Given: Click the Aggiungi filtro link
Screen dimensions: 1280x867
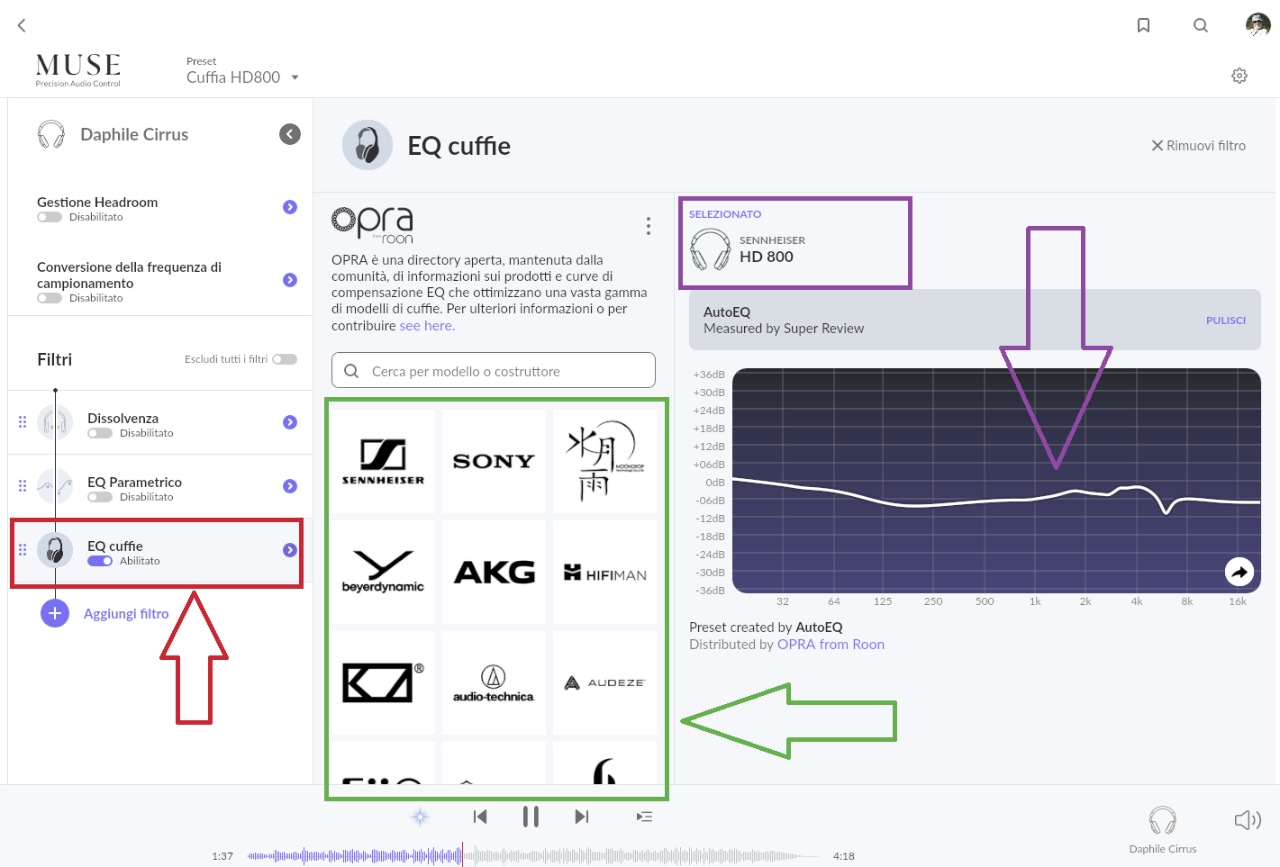Looking at the screenshot, I should 126,613.
